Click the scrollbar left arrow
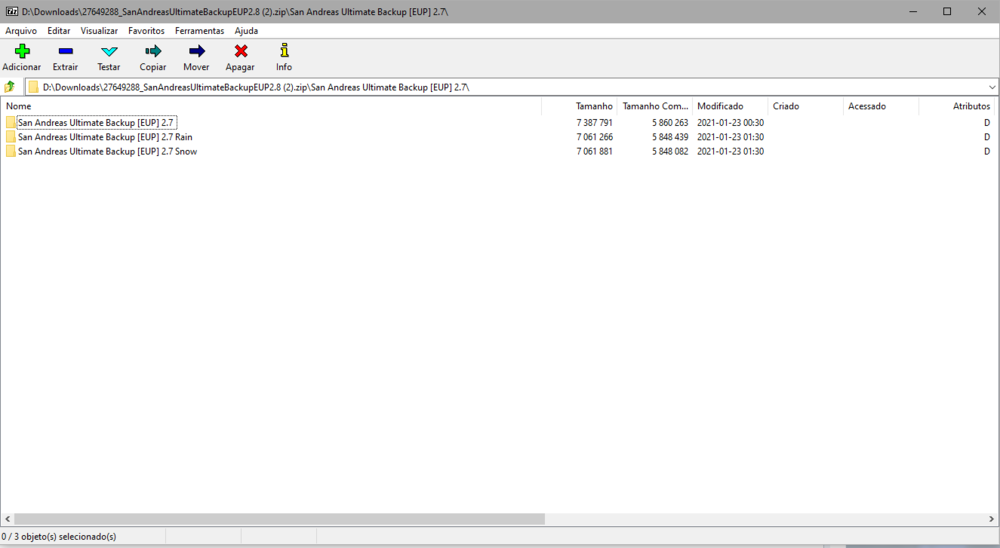1000x548 pixels. point(7,519)
